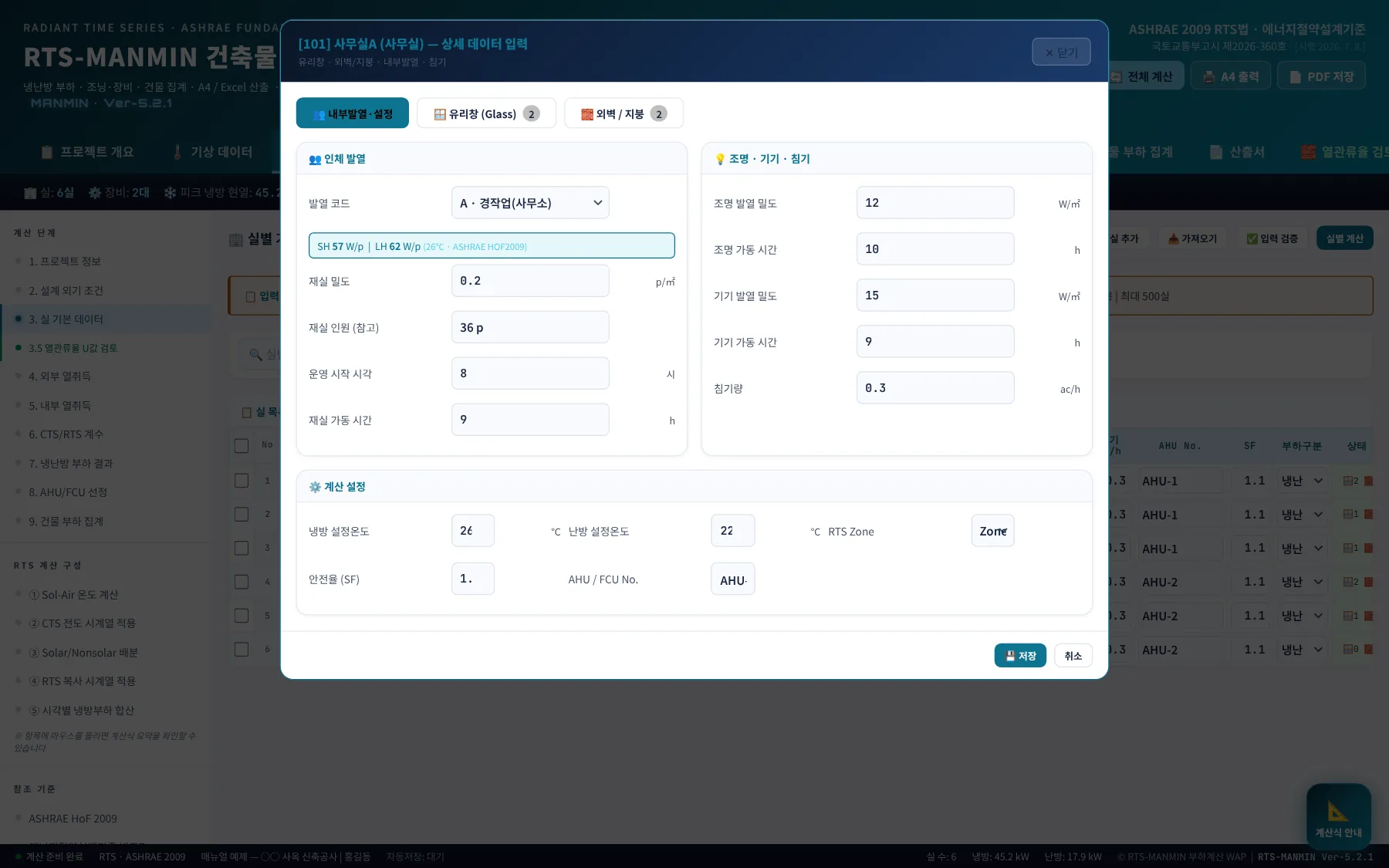
Task: Tick the row 3 room checkbox
Action: [242, 548]
